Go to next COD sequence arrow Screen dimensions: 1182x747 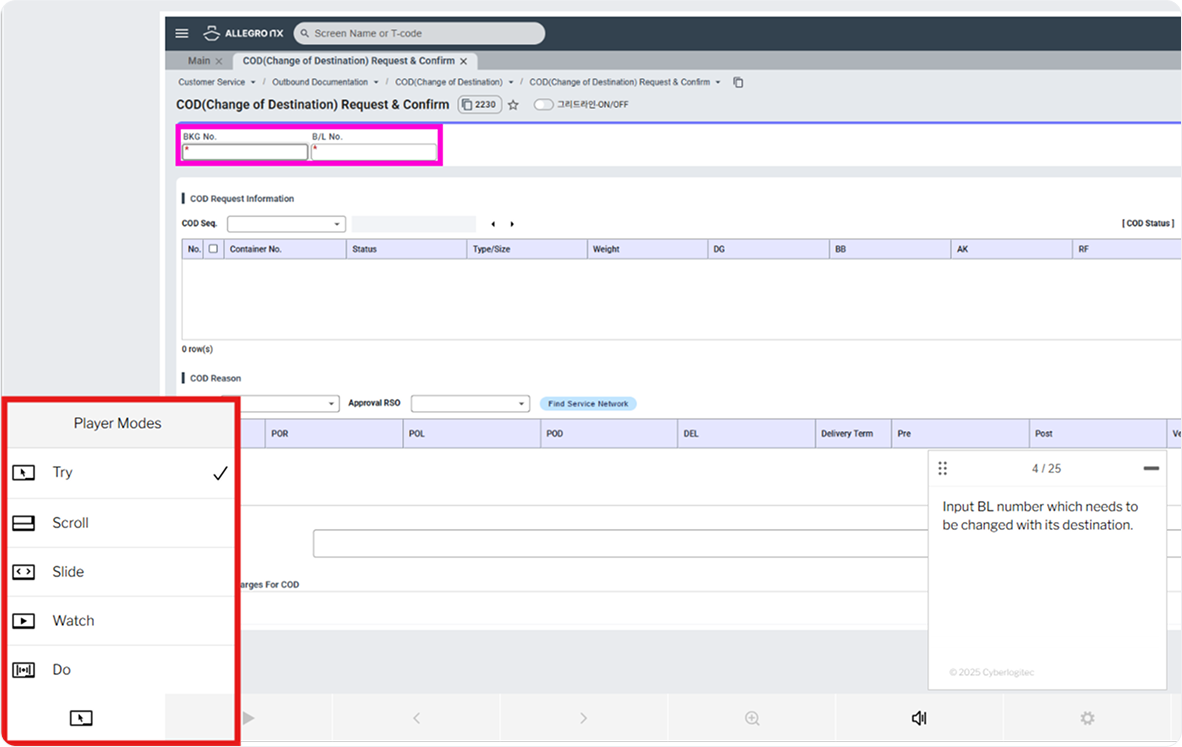click(x=512, y=224)
